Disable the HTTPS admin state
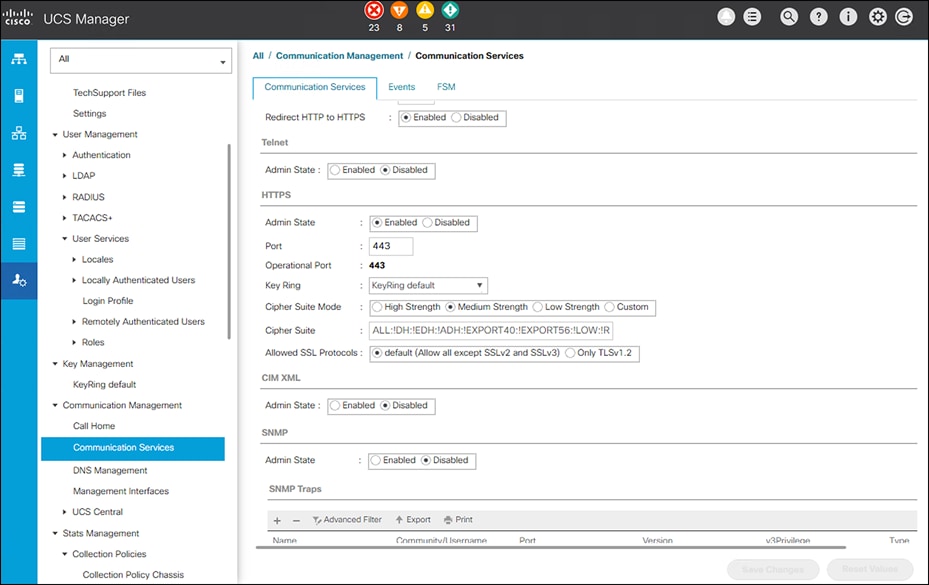Viewport: 929px width, 585px height. tap(428, 223)
